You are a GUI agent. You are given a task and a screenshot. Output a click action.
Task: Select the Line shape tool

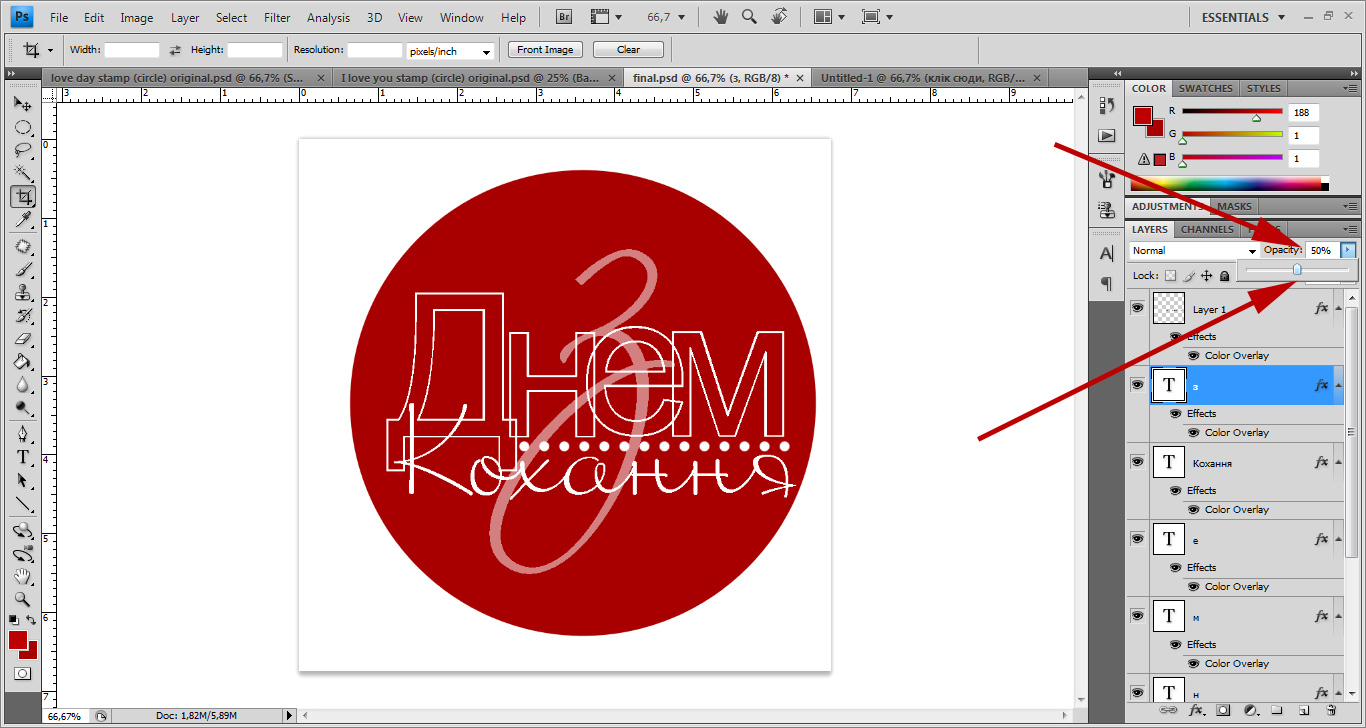23,503
